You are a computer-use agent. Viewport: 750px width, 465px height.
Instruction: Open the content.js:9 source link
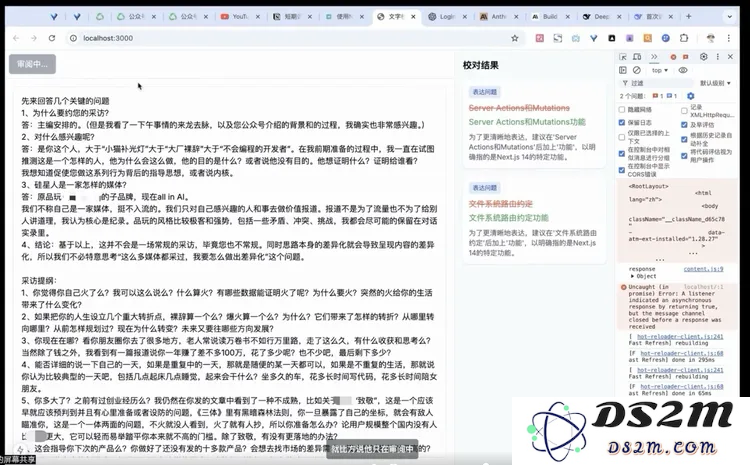coord(703,269)
